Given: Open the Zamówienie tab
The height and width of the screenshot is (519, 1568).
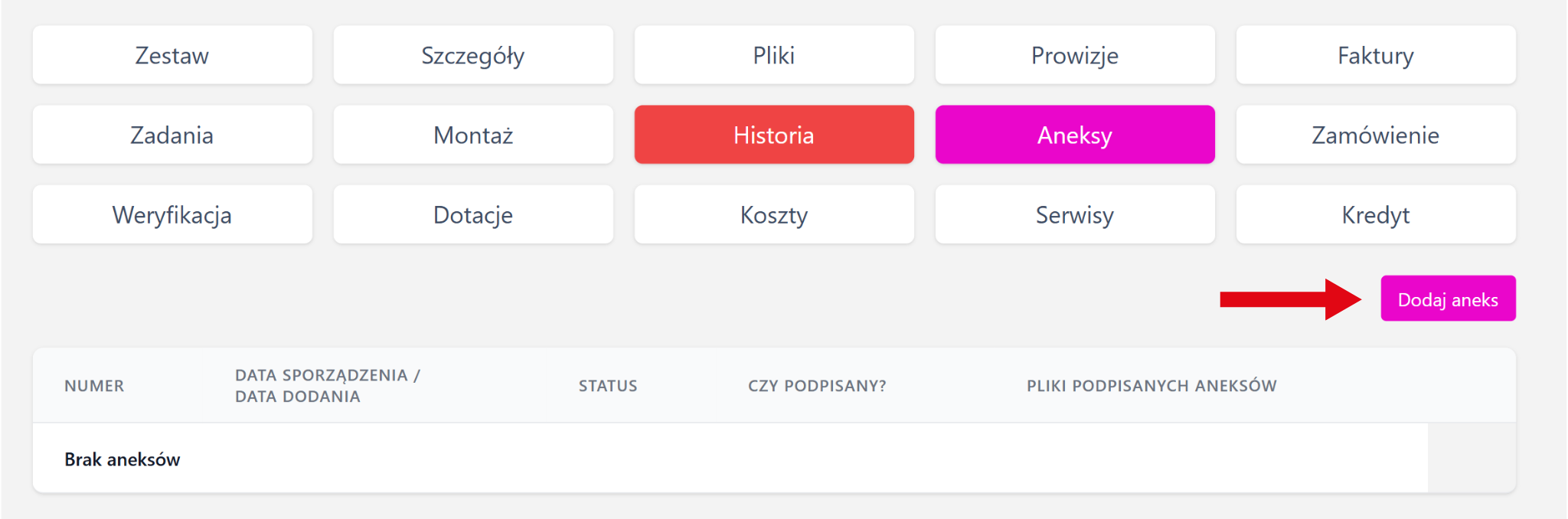Looking at the screenshot, I should tap(1376, 135).
